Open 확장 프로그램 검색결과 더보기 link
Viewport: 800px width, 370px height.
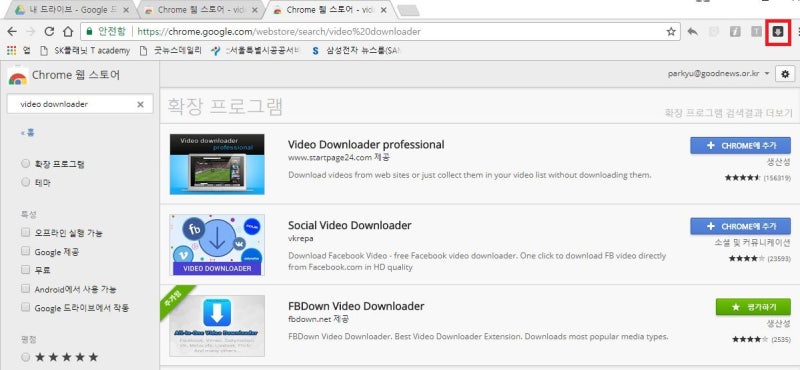pos(728,113)
